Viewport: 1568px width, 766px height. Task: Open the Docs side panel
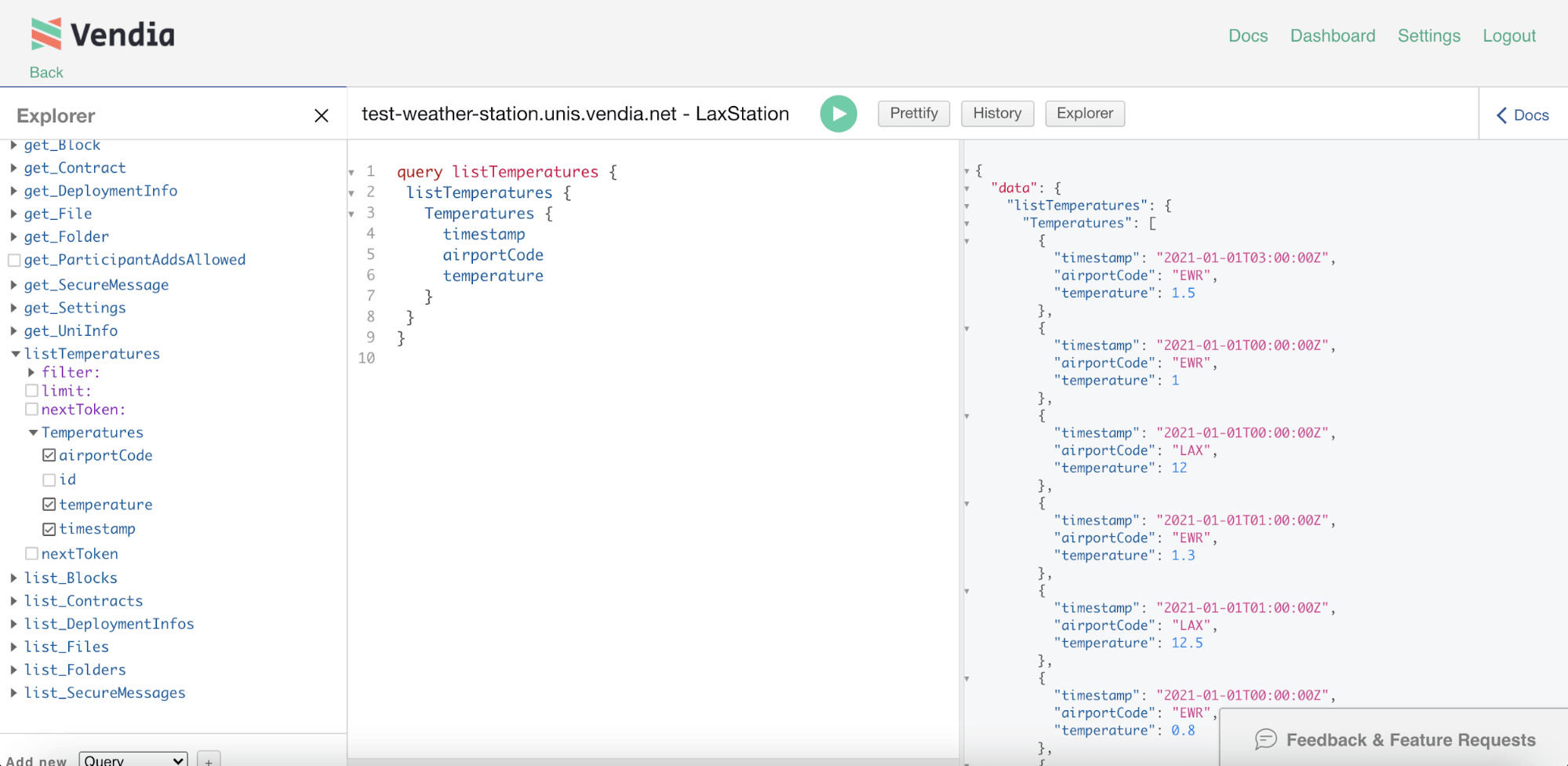click(1523, 115)
